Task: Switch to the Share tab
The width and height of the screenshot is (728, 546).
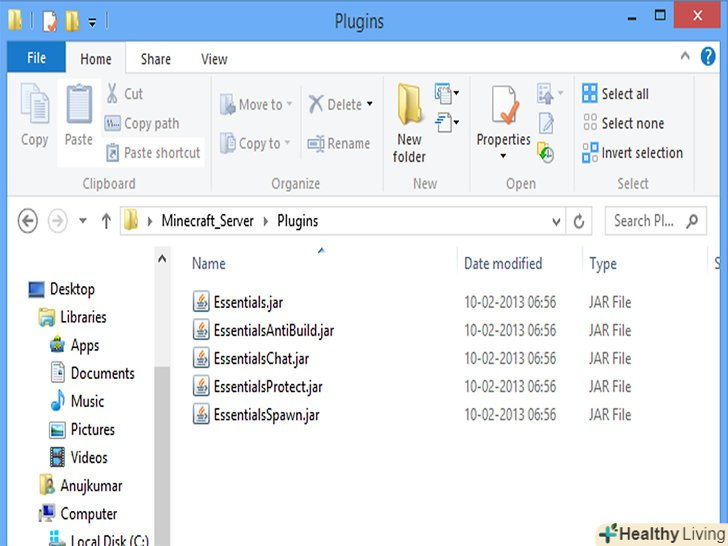Action: tap(156, 58)
